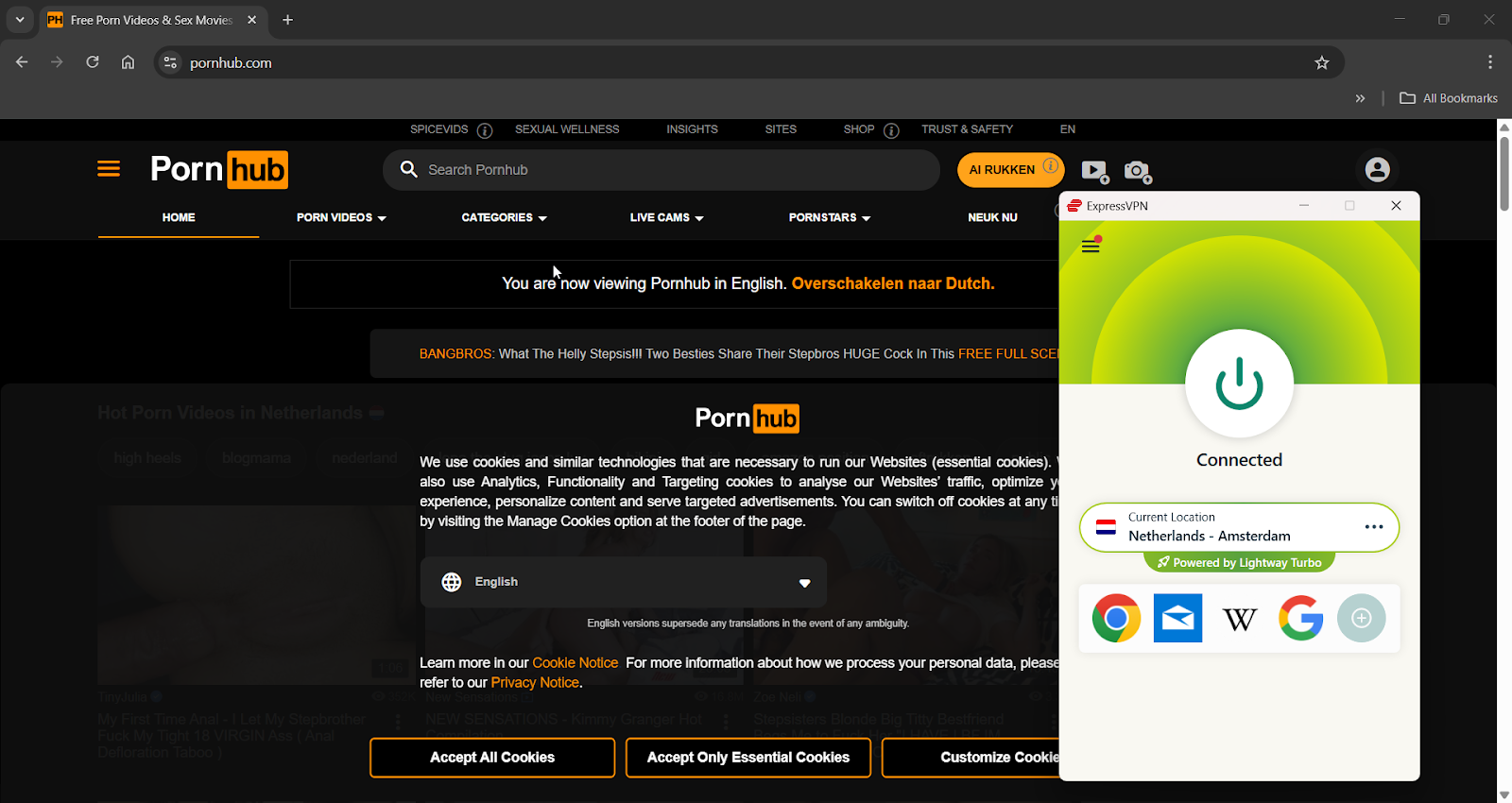
Task: Open the ExpressVPN hamburger menu
Action: click(x=1091, y=247)
